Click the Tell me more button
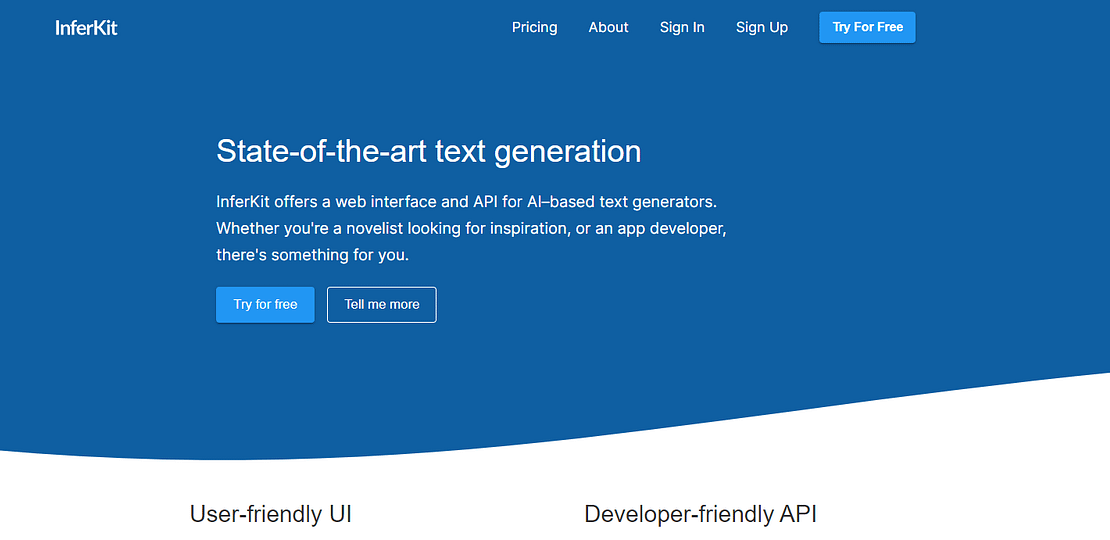Viewport: 1110px width, 540px height. pos(382,304)
